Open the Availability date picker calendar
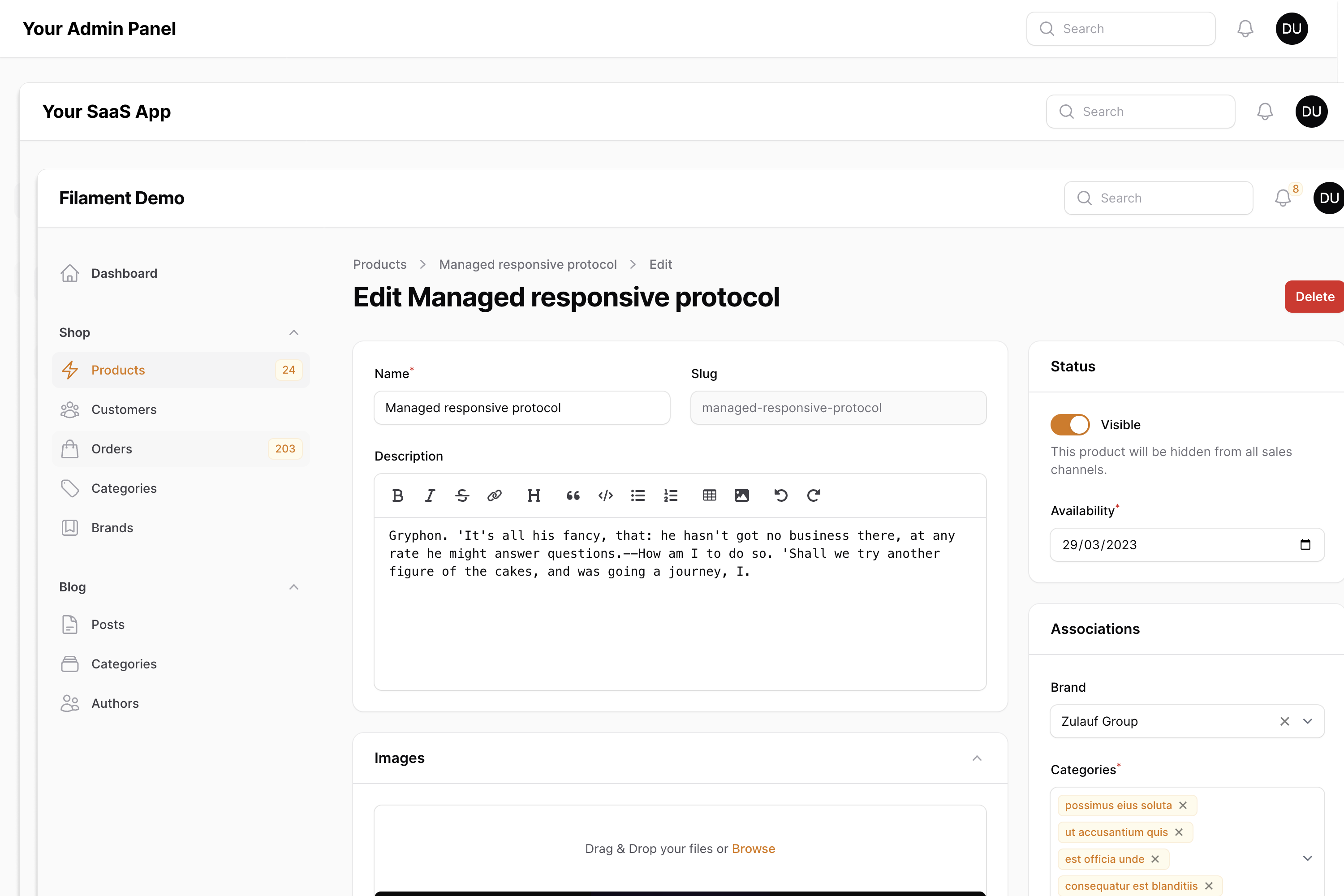 (x=1305, y=545)
